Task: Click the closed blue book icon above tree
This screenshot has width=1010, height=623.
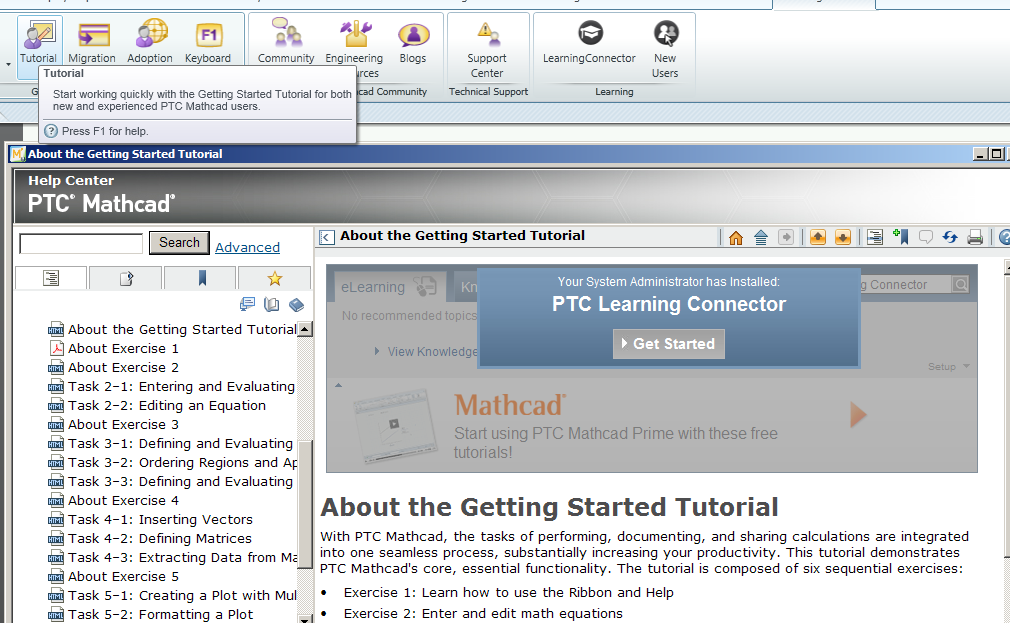Action: tap(296, 304)
